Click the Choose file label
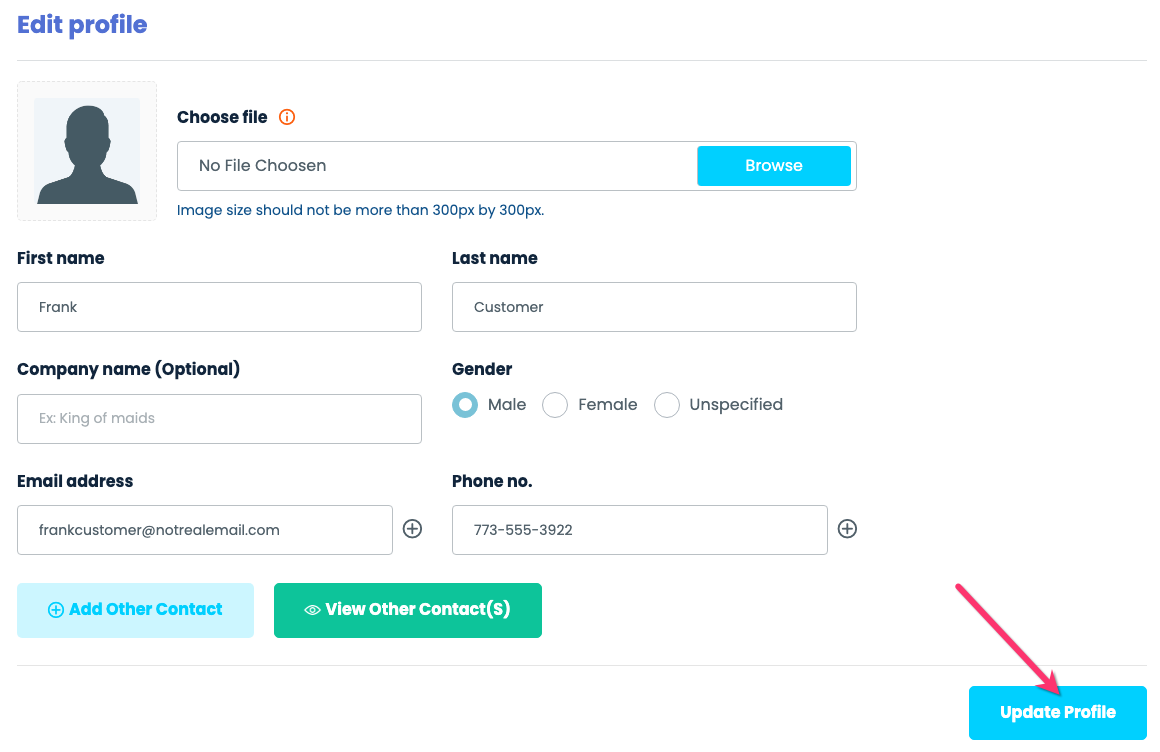 pyautogui.click(x=222, y=117)
